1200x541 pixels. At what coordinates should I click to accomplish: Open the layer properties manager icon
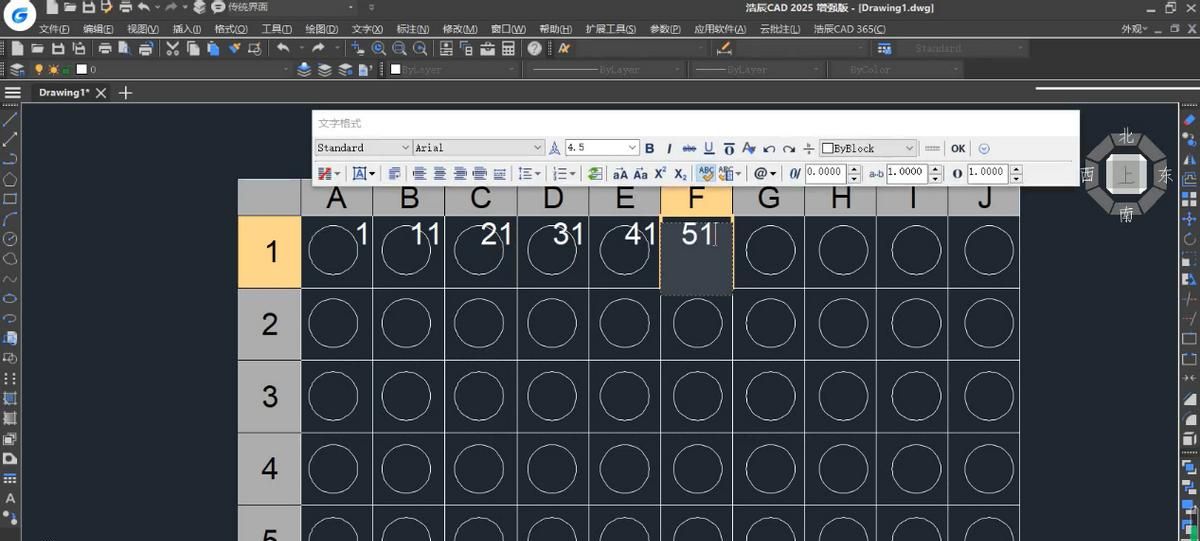pos(16,70)
